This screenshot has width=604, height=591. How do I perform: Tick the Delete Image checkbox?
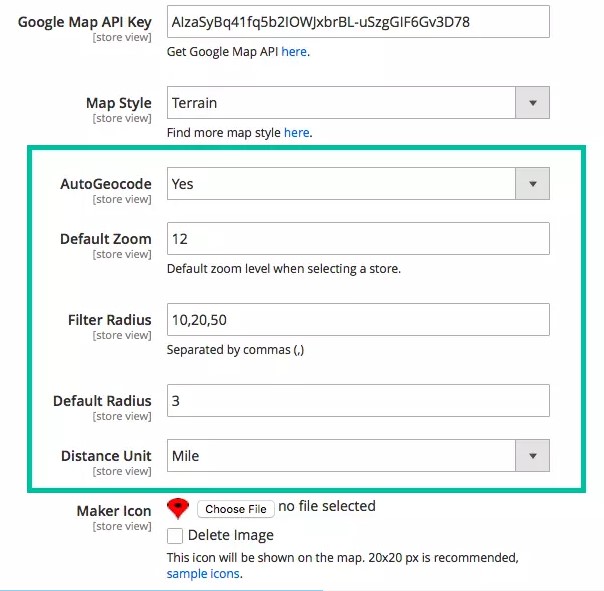175,536
